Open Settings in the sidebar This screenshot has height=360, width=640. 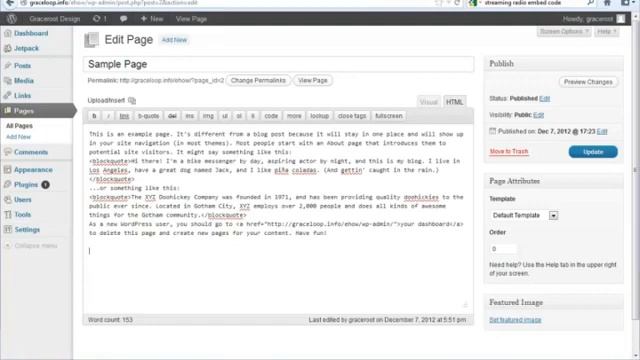27,230
